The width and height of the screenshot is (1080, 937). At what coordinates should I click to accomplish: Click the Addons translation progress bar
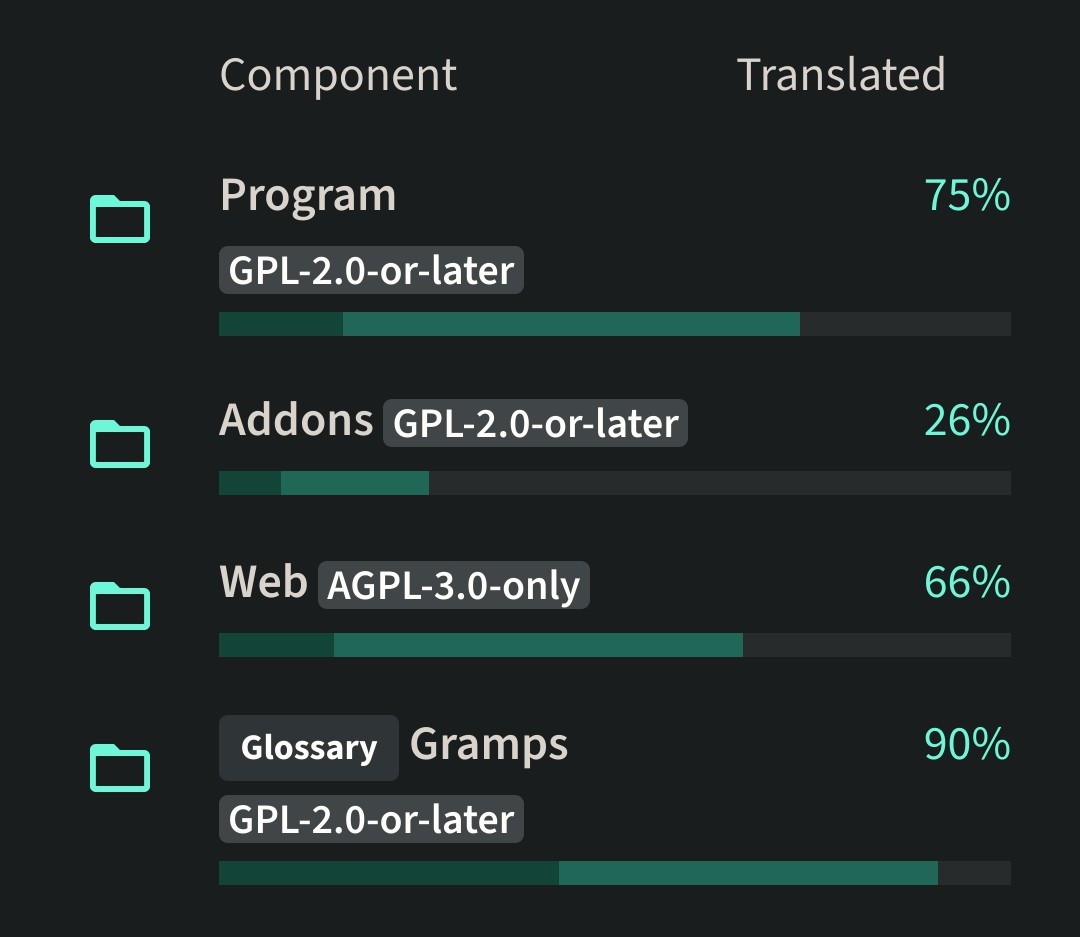tap(615, 483)
